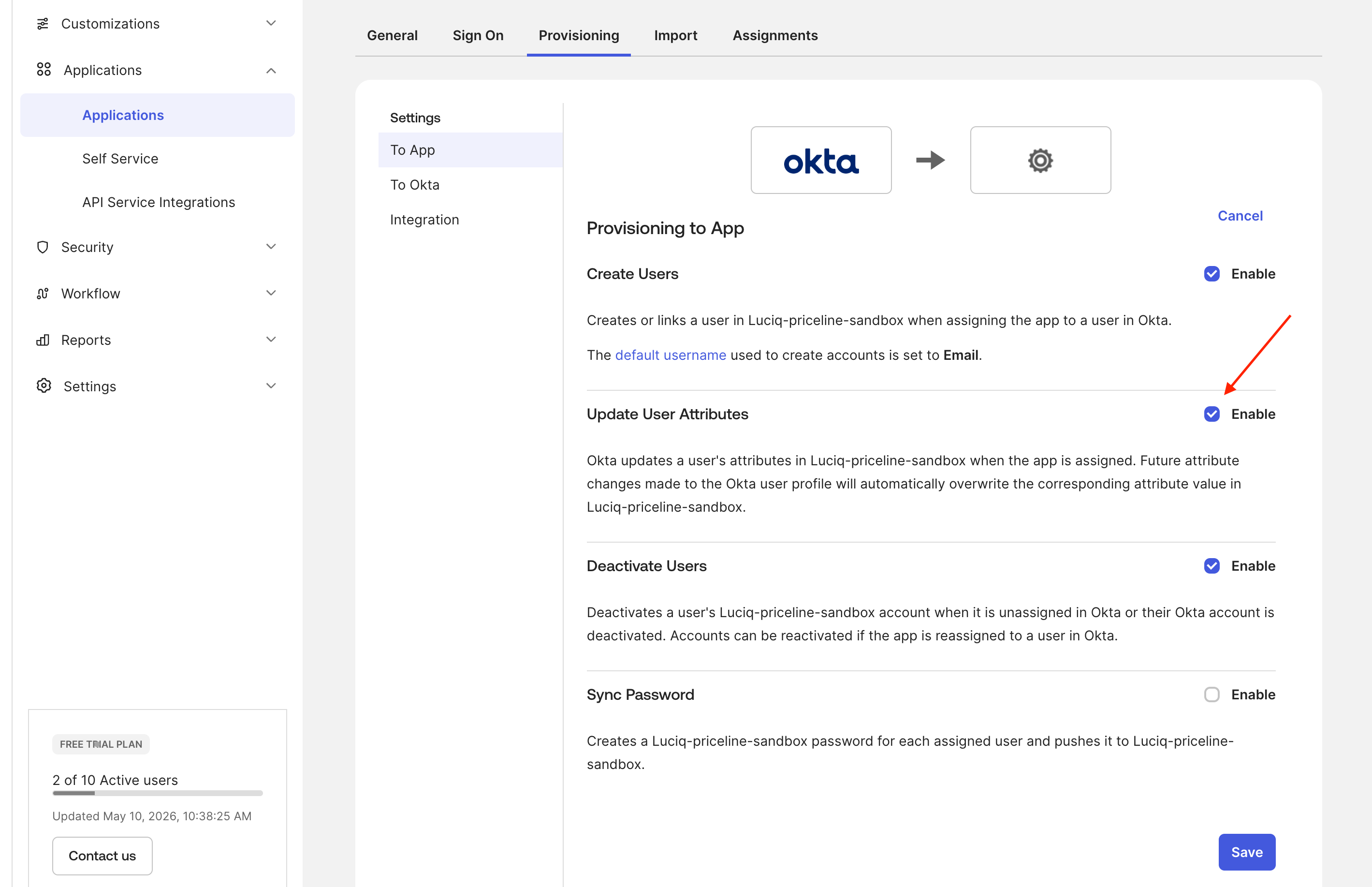The image size is (1372, 887).
Task: Open the Sign On tab
Action: pyautogui.click(x=478, y=36)
